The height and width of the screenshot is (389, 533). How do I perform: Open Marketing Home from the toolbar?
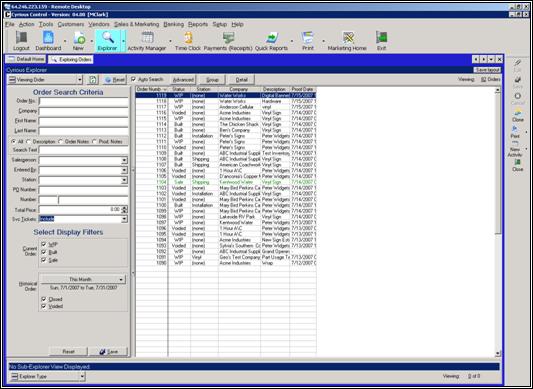tap(347, 38)
